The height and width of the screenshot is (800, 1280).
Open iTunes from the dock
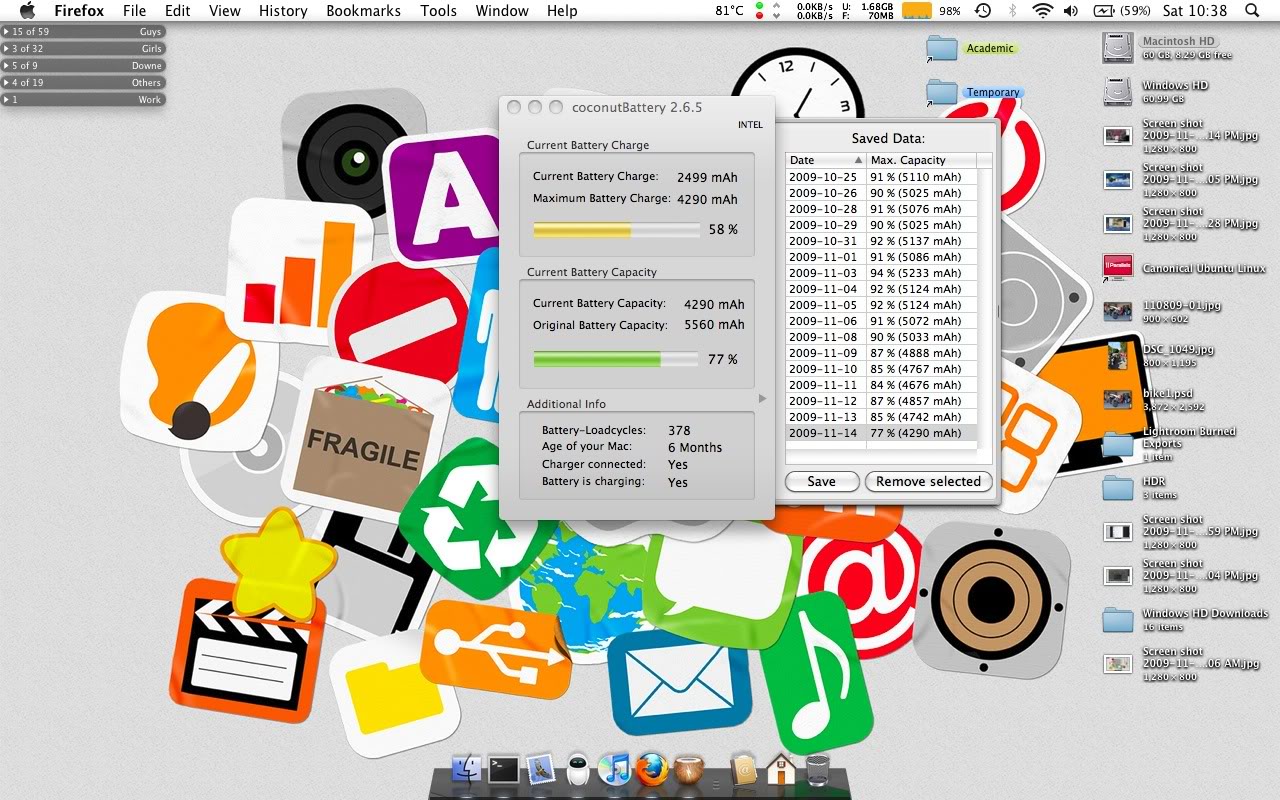click(x=614, y=769)
